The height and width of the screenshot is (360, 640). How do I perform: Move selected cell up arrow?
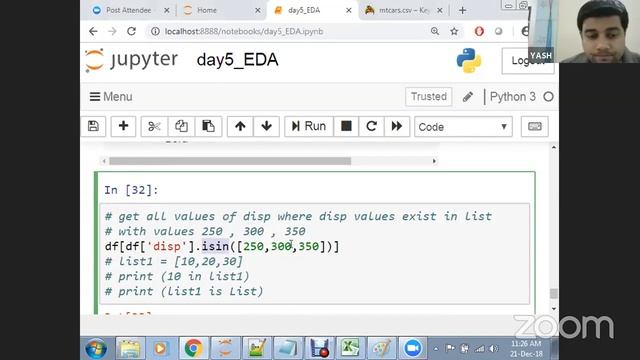(240, 126)
